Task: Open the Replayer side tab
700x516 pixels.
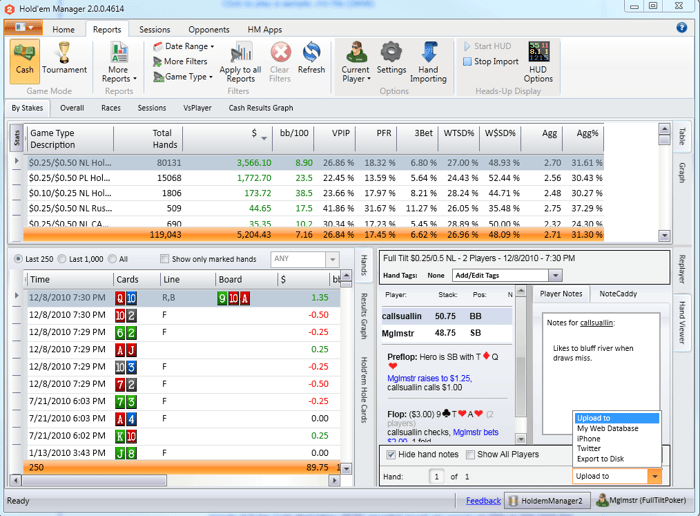Action: [x=682, y=269]
